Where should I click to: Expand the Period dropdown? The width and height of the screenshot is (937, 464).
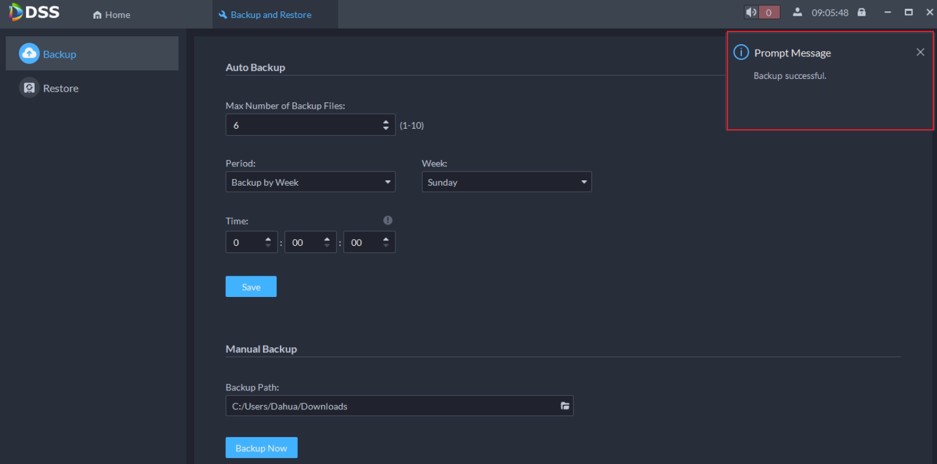click(x=310, y=182)
